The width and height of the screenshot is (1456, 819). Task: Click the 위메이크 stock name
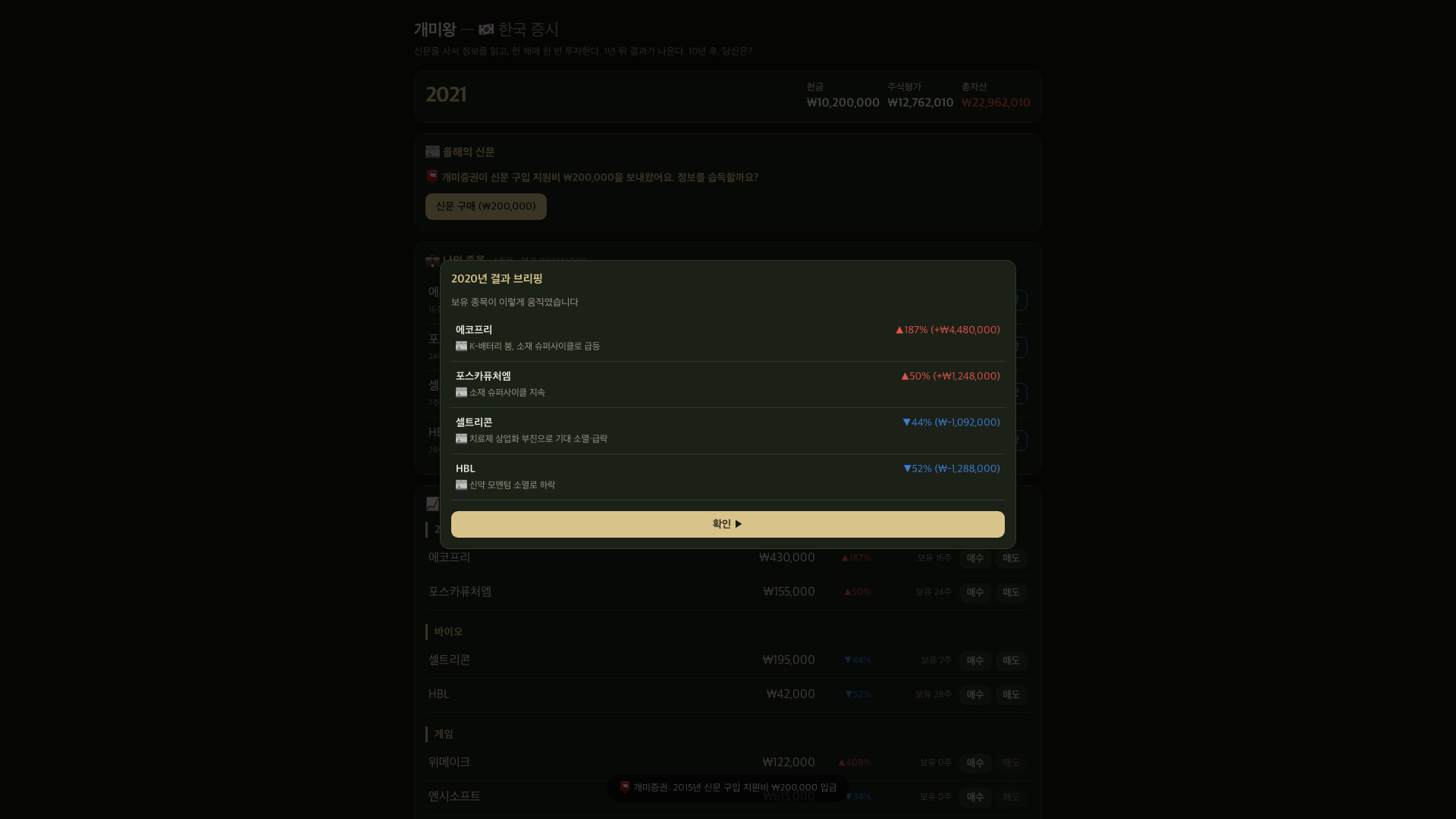point(450,762)
